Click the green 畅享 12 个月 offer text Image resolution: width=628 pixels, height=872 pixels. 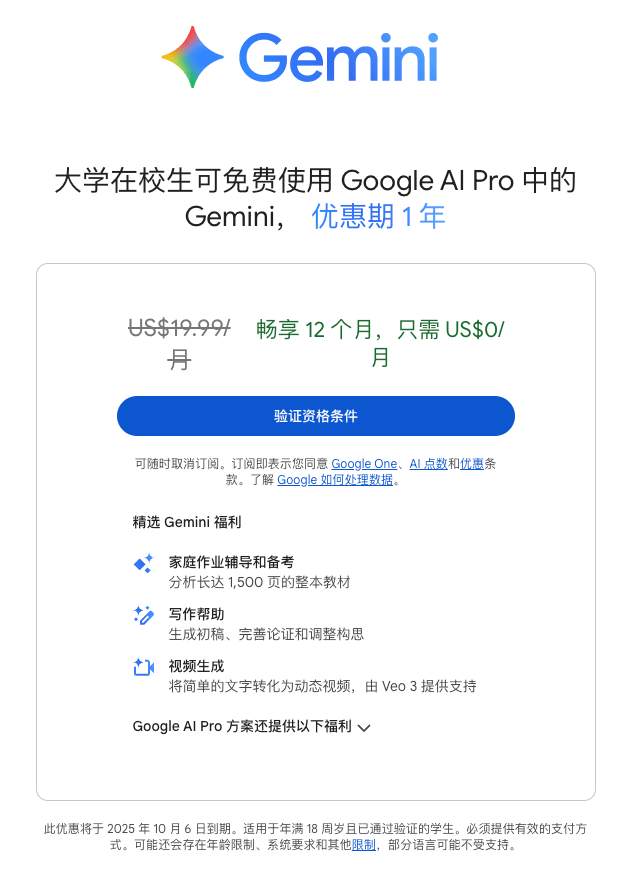pyautogui.click(x=380, y=343)
